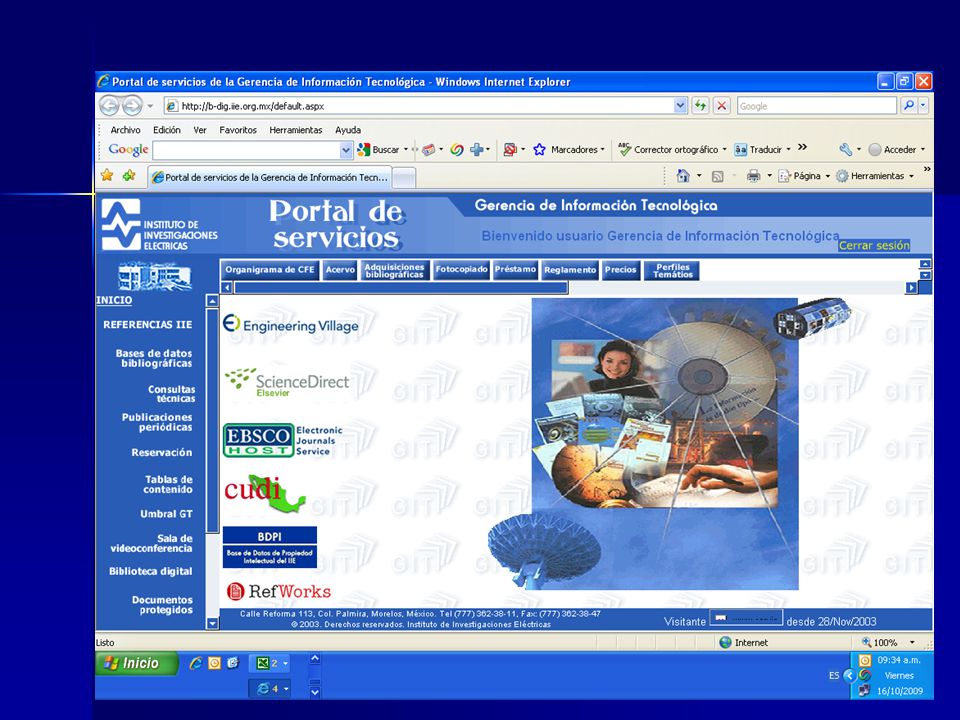Image resolution: width=960 pixels, height=720 pixels.
Task: Expand the Marcadores dropdown
Action: point(602,149)
